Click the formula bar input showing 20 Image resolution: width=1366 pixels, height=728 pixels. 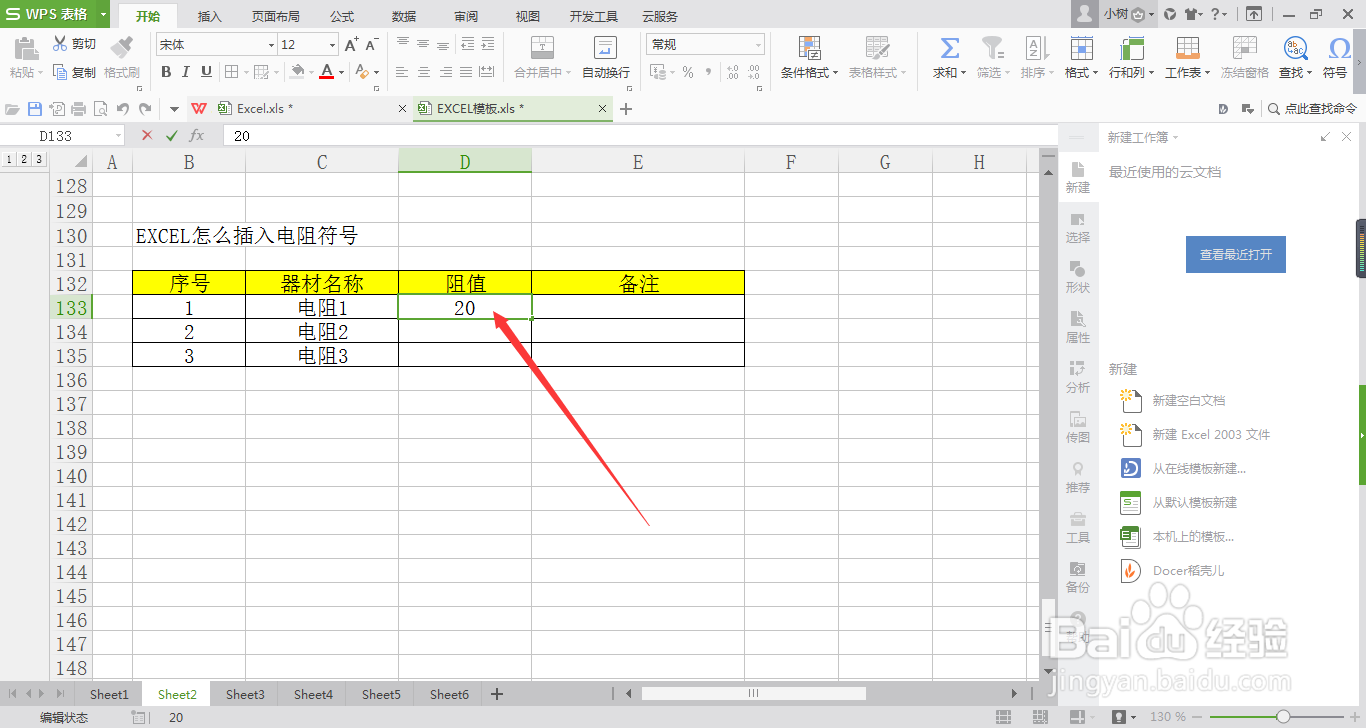point(640,136)
